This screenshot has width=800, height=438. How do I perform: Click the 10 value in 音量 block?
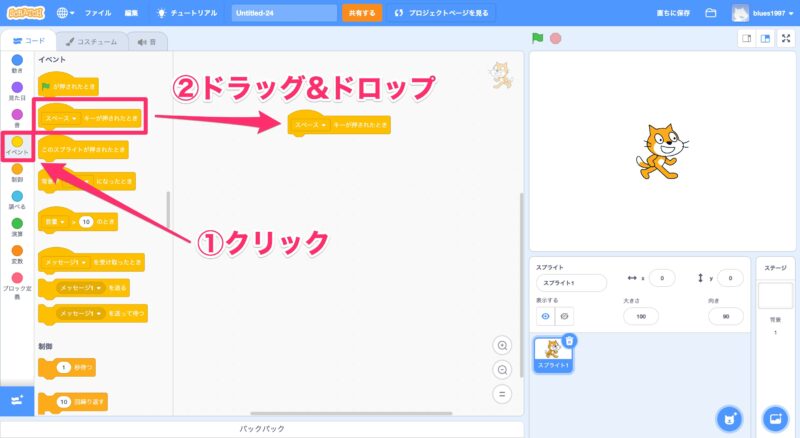click(x=86, y=222)
